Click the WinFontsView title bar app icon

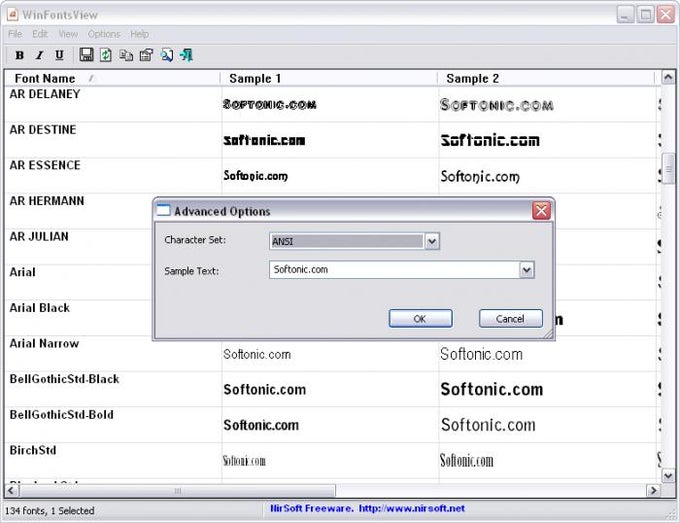point(12,15)
